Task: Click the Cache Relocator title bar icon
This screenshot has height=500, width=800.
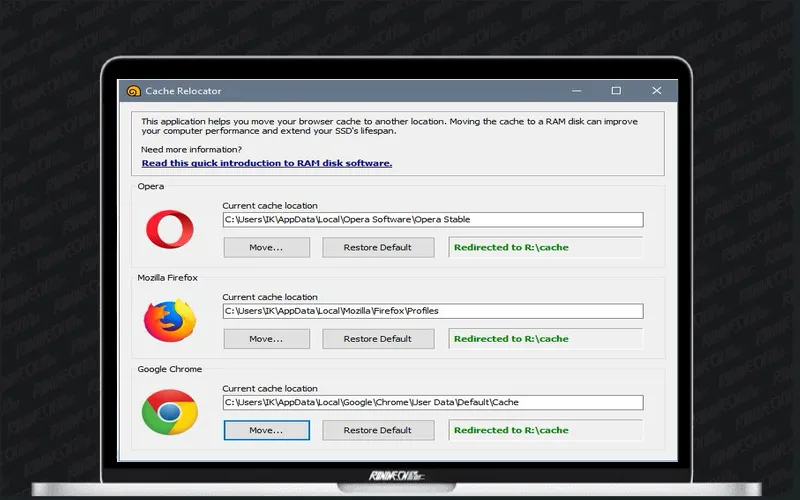Action: click(x=134, y=91)
